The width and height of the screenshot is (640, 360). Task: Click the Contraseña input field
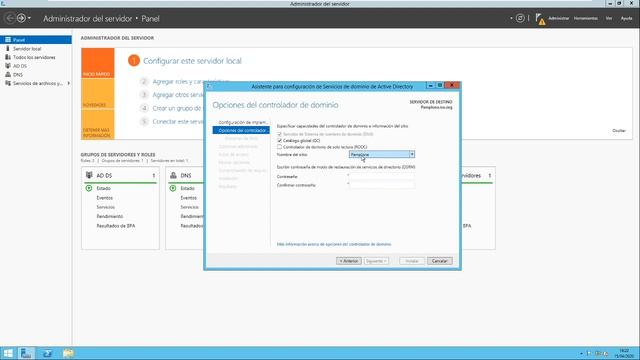coord(382,176)
